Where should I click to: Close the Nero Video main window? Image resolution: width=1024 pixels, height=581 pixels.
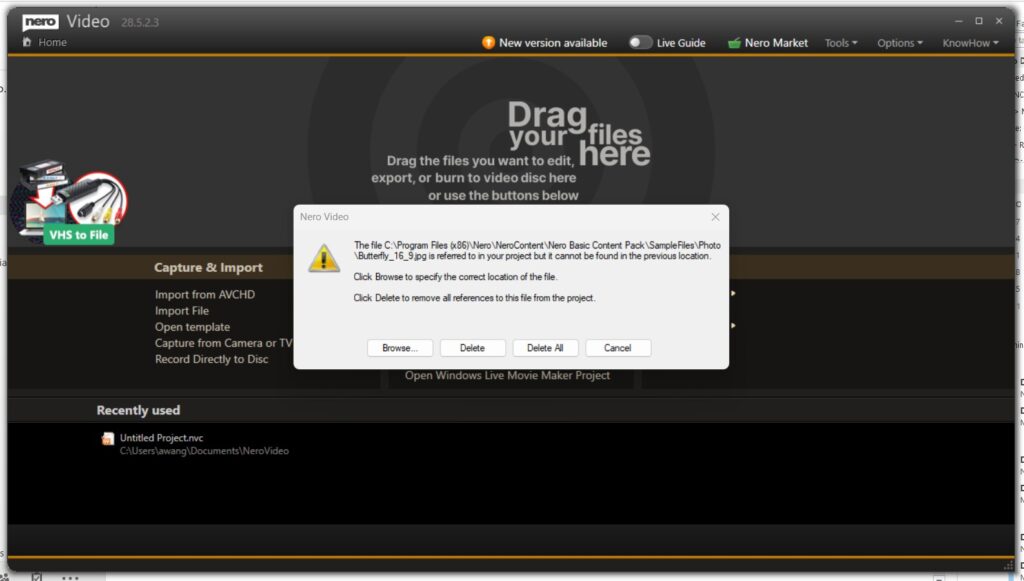coord(999,22)
